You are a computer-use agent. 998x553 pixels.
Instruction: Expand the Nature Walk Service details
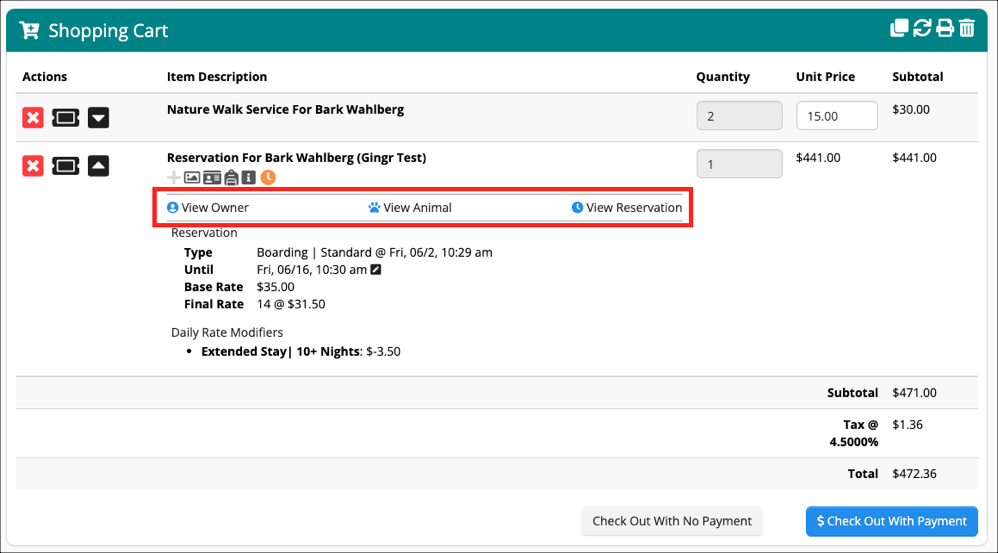click(98, 118)
